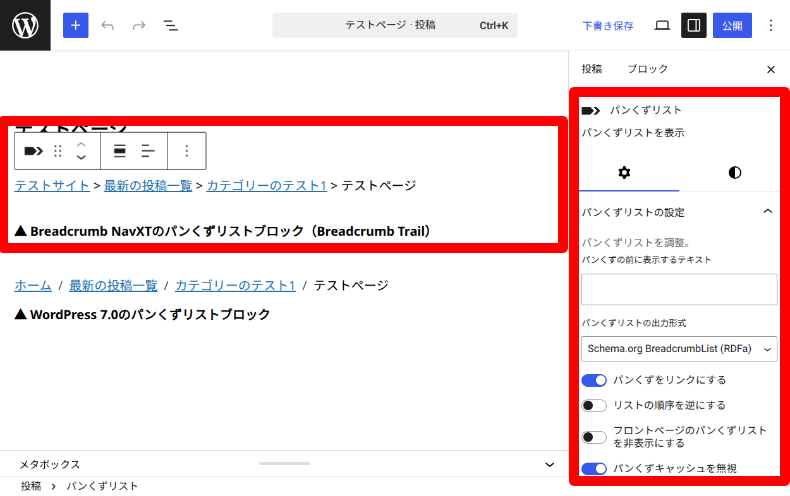
Task: Redo the last change
Action: [139, 25]
